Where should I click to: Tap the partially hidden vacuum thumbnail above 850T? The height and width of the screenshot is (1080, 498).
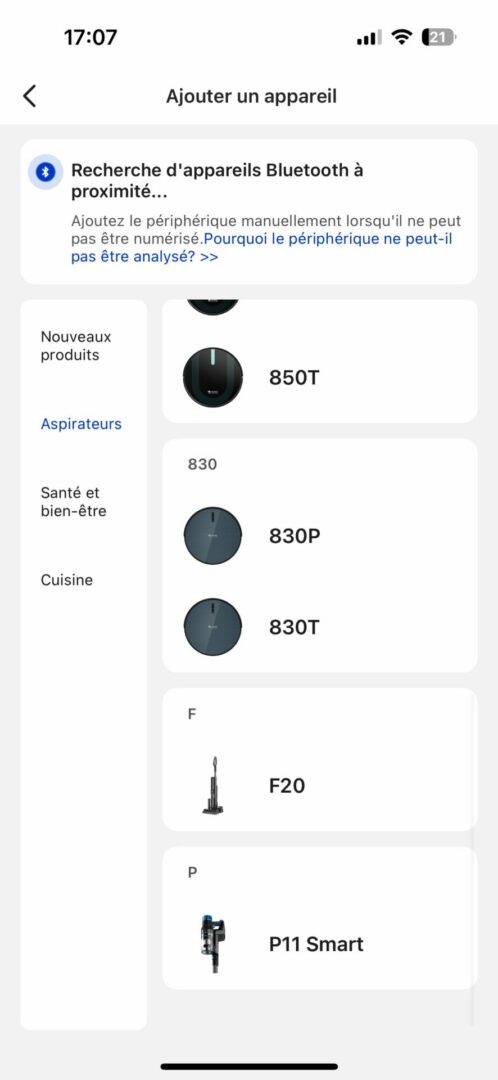213,307
